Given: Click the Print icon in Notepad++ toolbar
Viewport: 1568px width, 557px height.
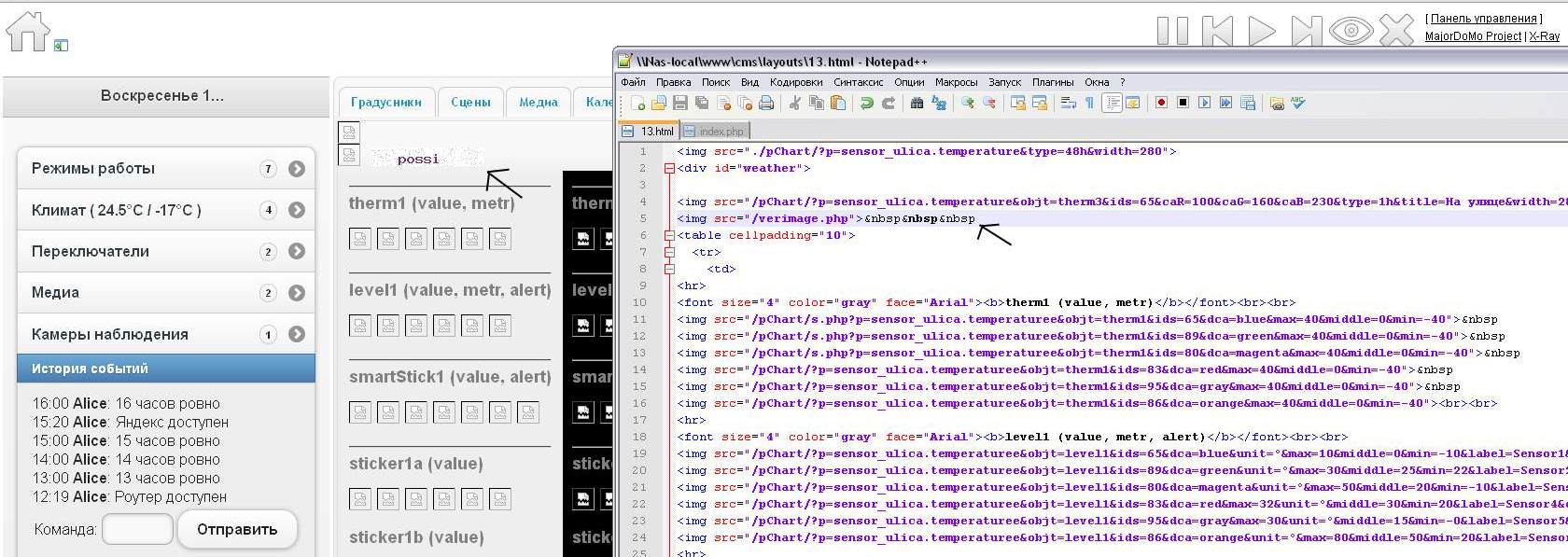Looking at the screenshot, I should click(x=766, y=103).
